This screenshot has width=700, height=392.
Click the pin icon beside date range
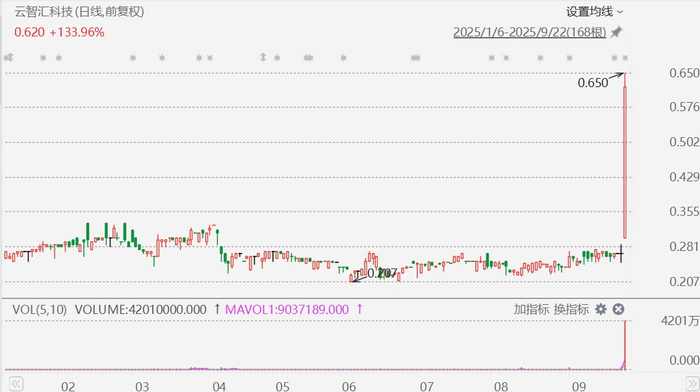(x=617, y=32)
